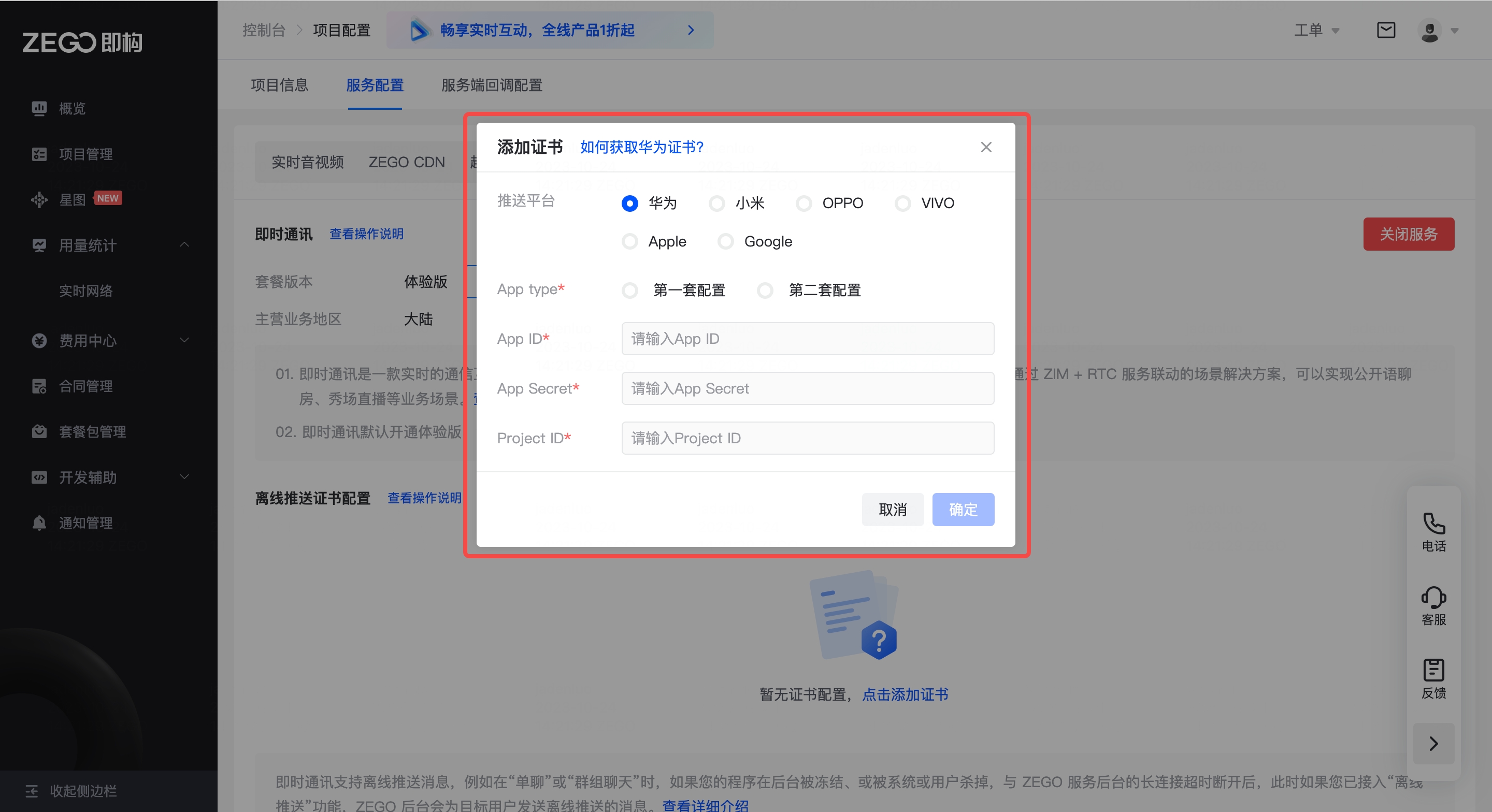Click the 取消 button in dialog

coord(893,510)
